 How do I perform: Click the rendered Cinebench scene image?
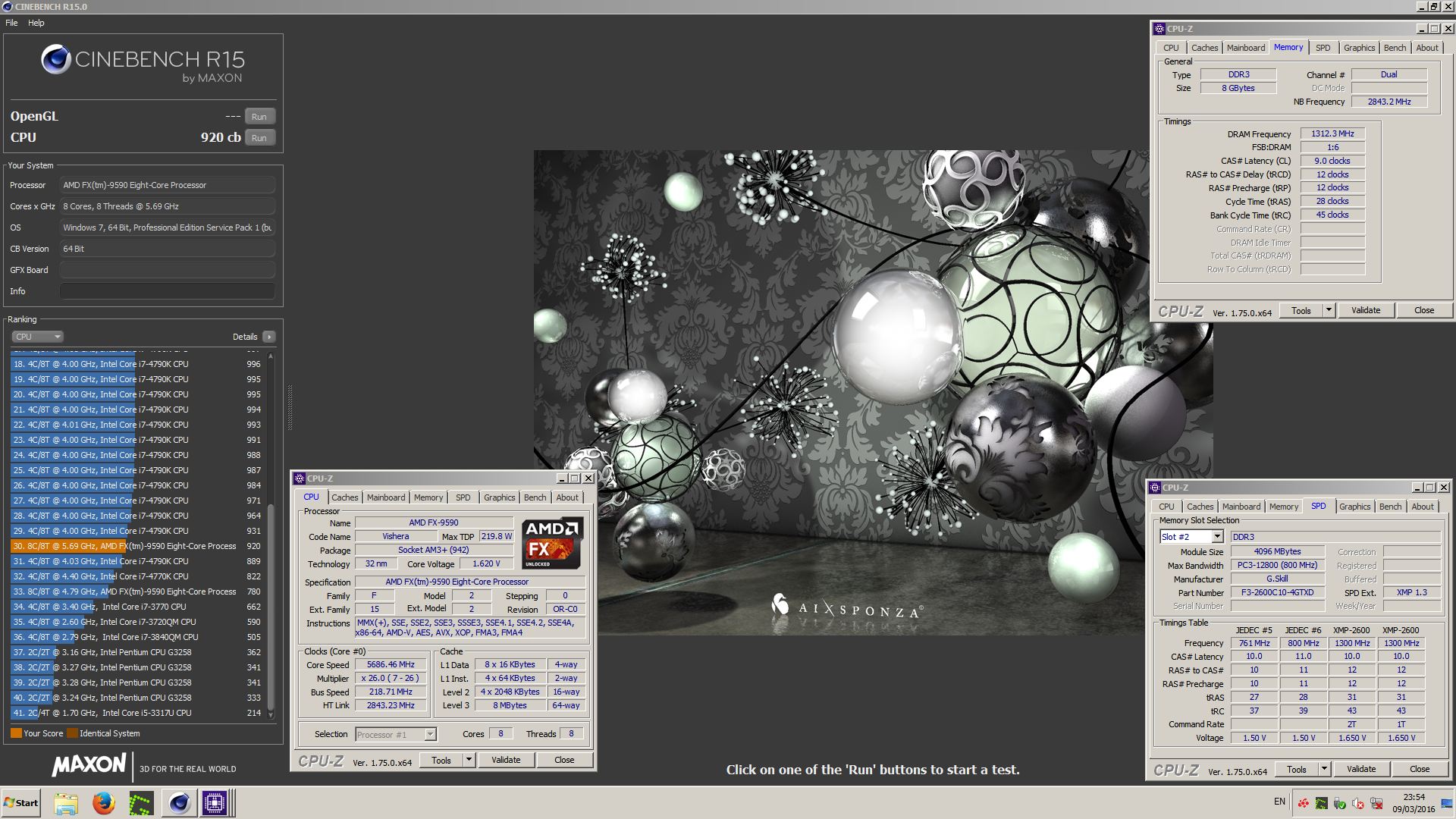[873, 392]
